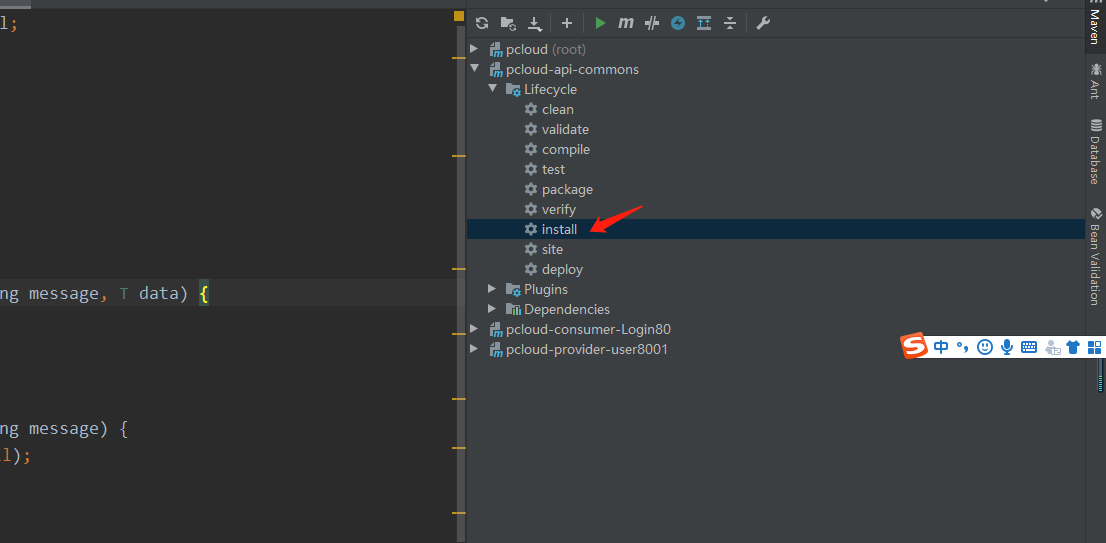This screenshot has height=543, width=1106.
Task: Open Maven Settings wrench icon
Action: click(762, 23)
